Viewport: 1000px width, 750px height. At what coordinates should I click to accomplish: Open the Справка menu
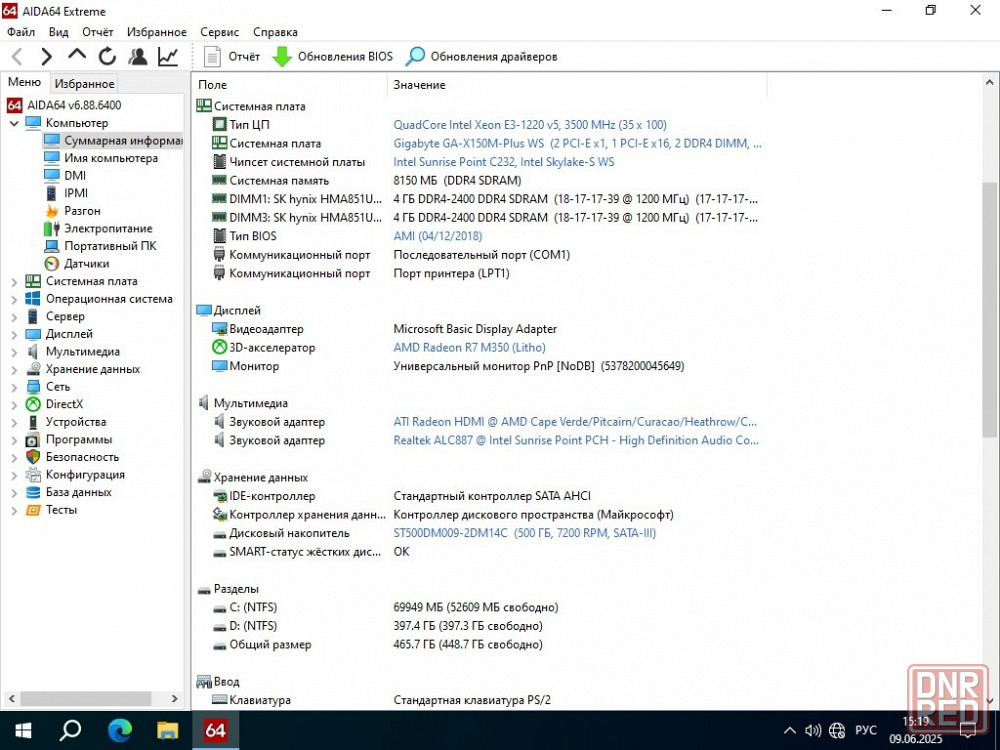[276, 32]
